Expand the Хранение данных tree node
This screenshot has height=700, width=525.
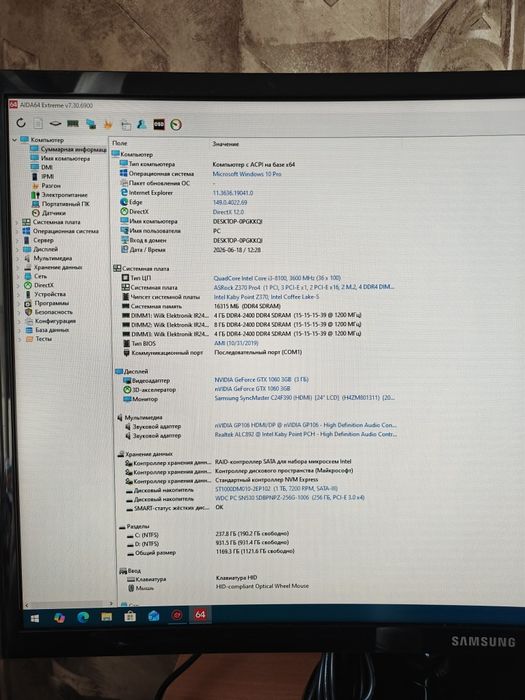coord(18,267)
